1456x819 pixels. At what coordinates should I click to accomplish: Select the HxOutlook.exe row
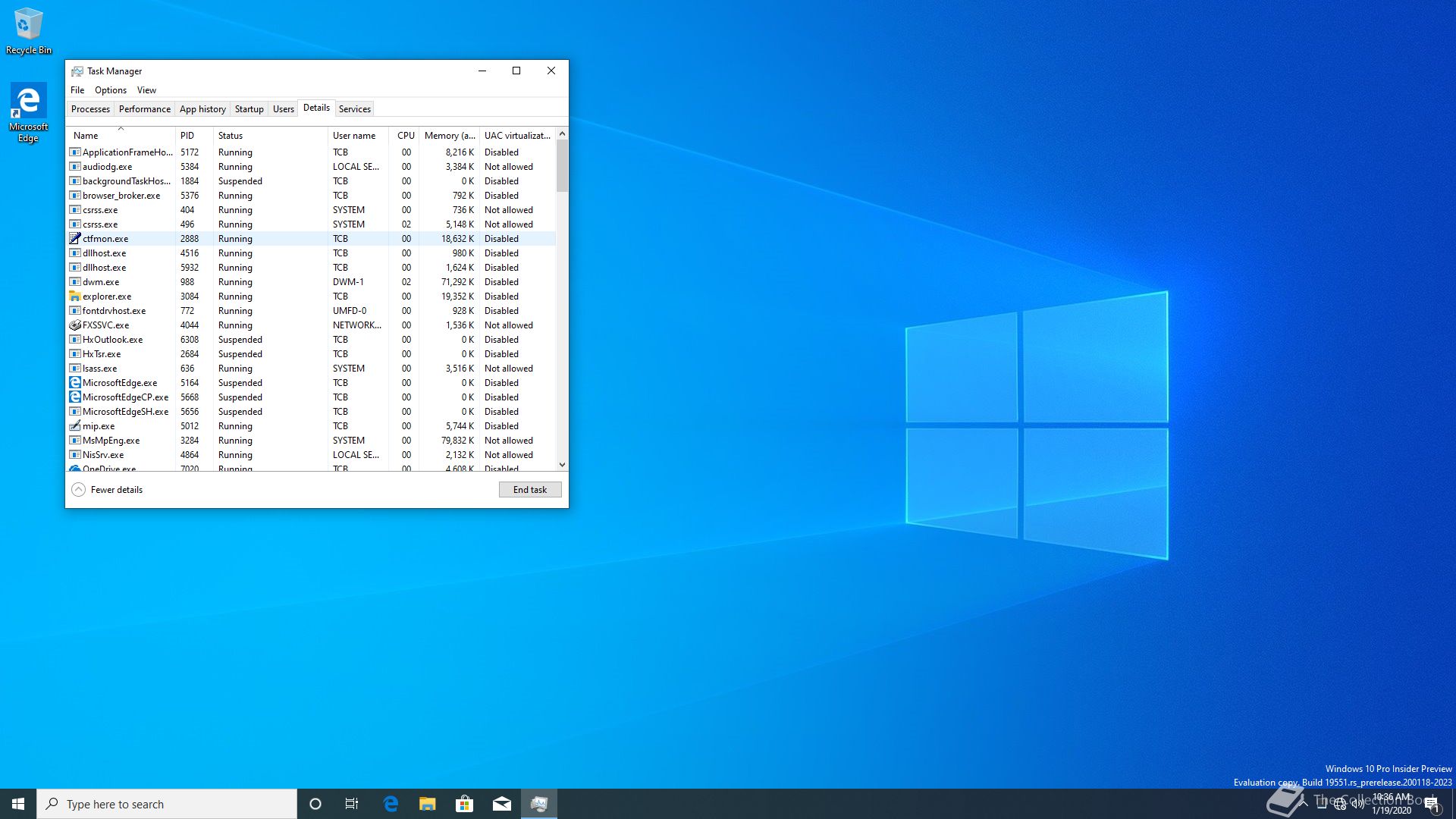312,340
